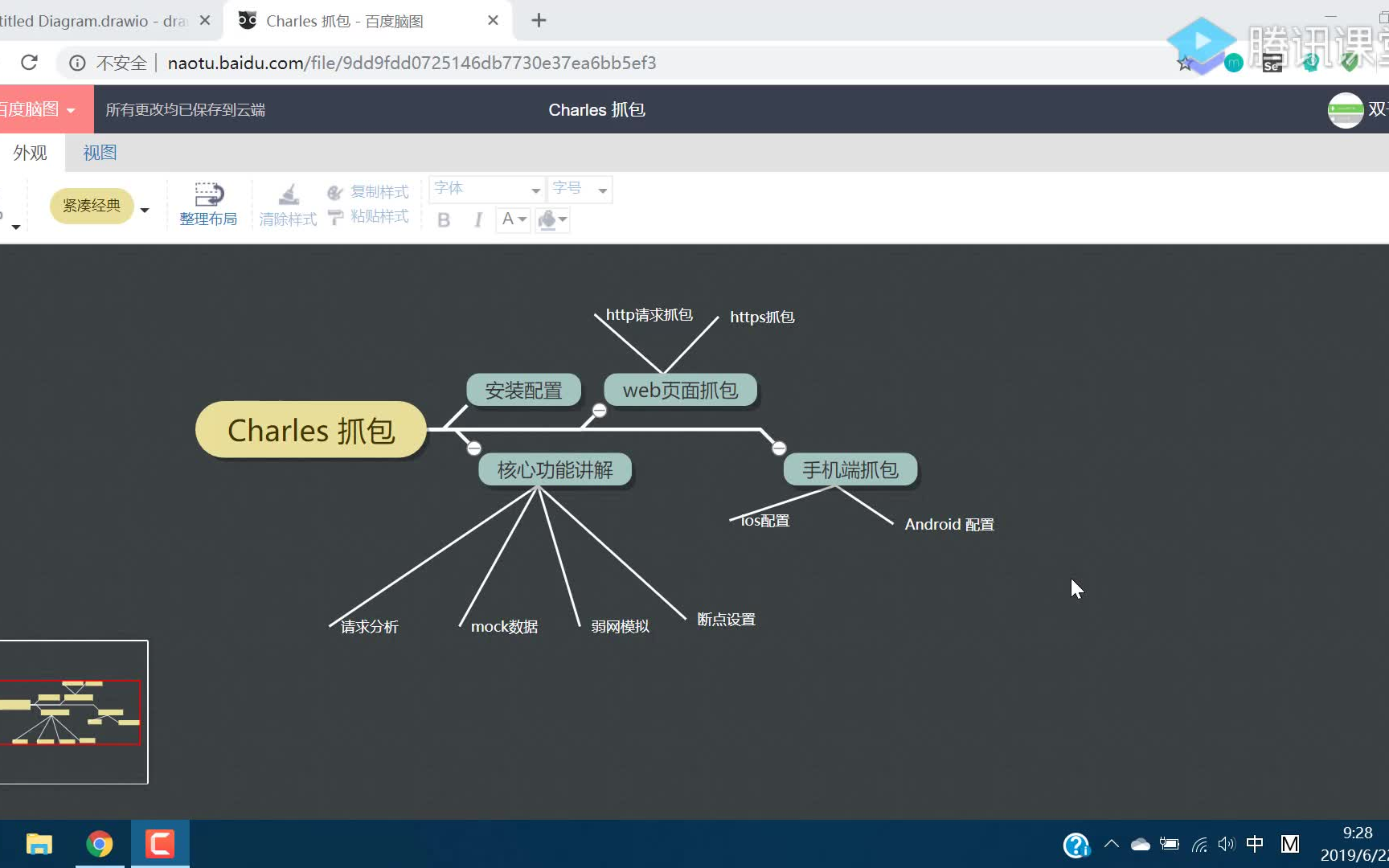The image size is (1389, 868).
Task: Open the red C app in taskbar
Action: click(160, 844)
